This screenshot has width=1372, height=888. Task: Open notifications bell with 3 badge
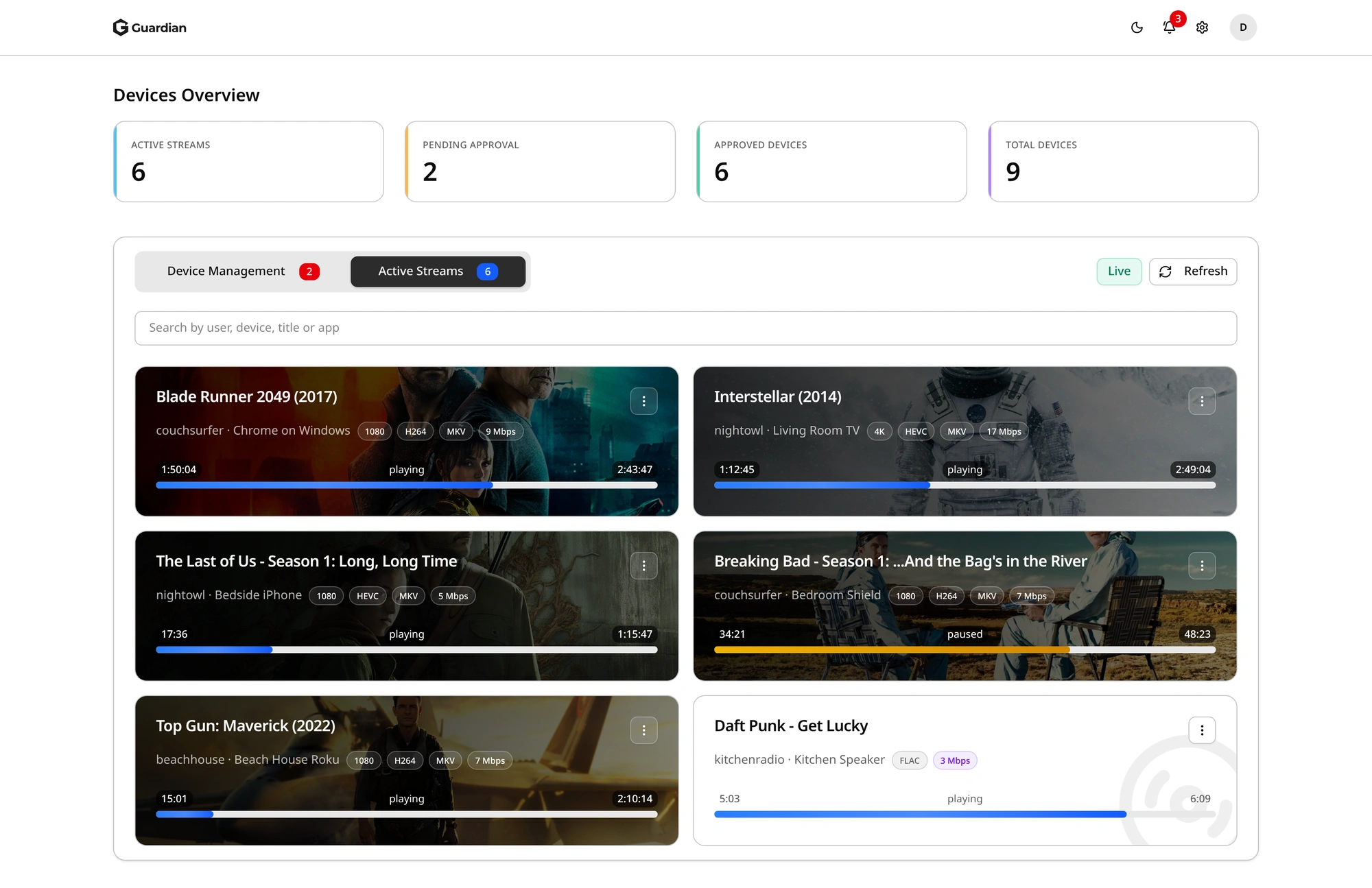coord(1170,27)
